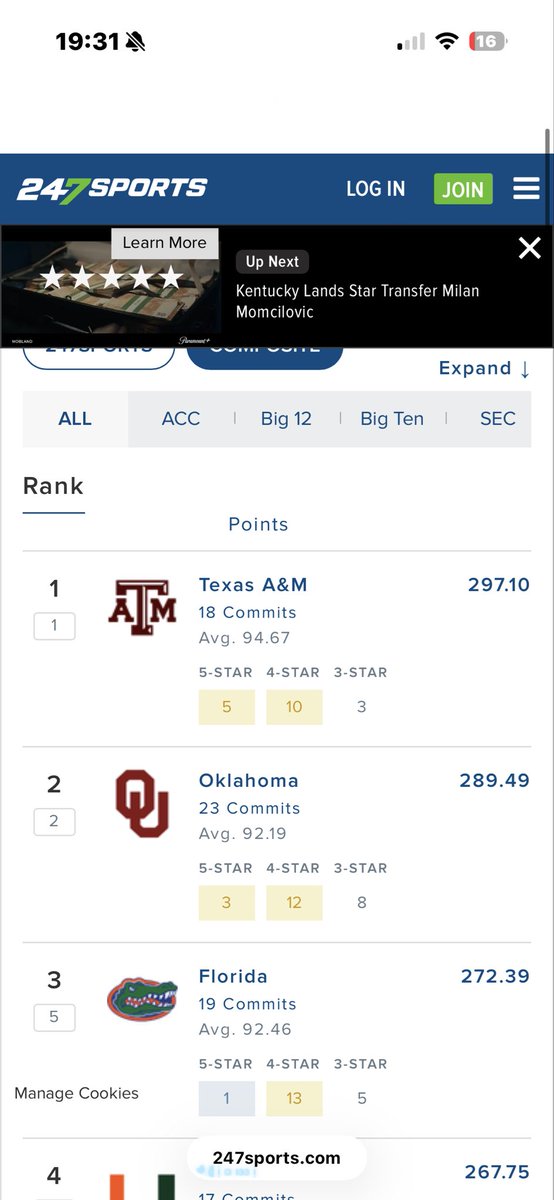The width and height of the screenshot is (554, 1200).
Task: Open the Florida Gators logo
Action: click(x=142, y=998)
